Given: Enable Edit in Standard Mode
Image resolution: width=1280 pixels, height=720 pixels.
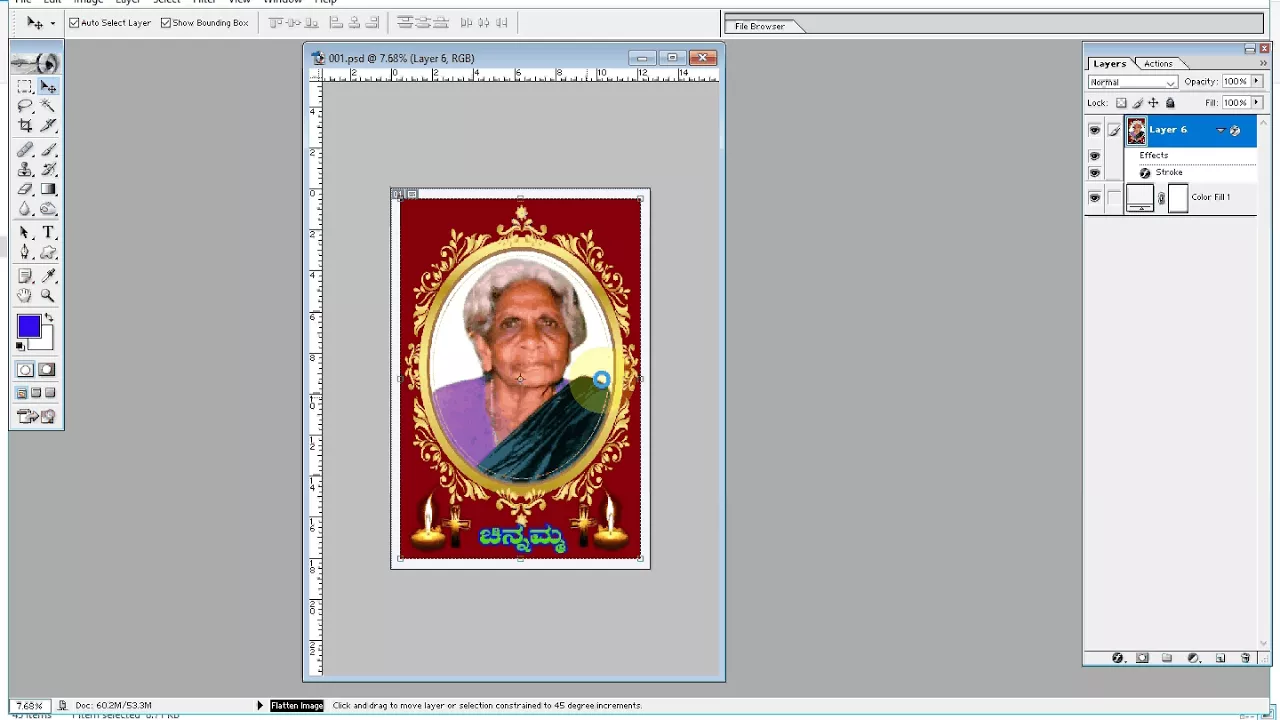Looking at the screenshot, I should [x=25, y=370].
